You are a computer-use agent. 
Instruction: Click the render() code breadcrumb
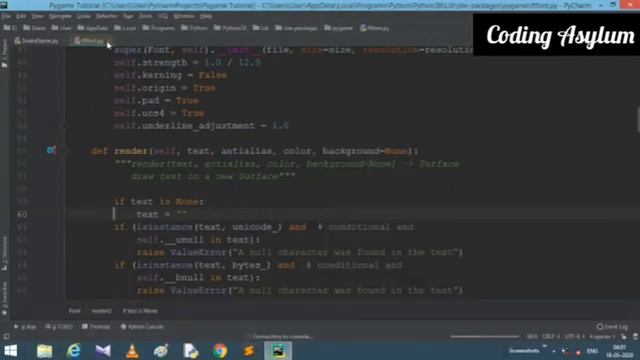(101, 311)
